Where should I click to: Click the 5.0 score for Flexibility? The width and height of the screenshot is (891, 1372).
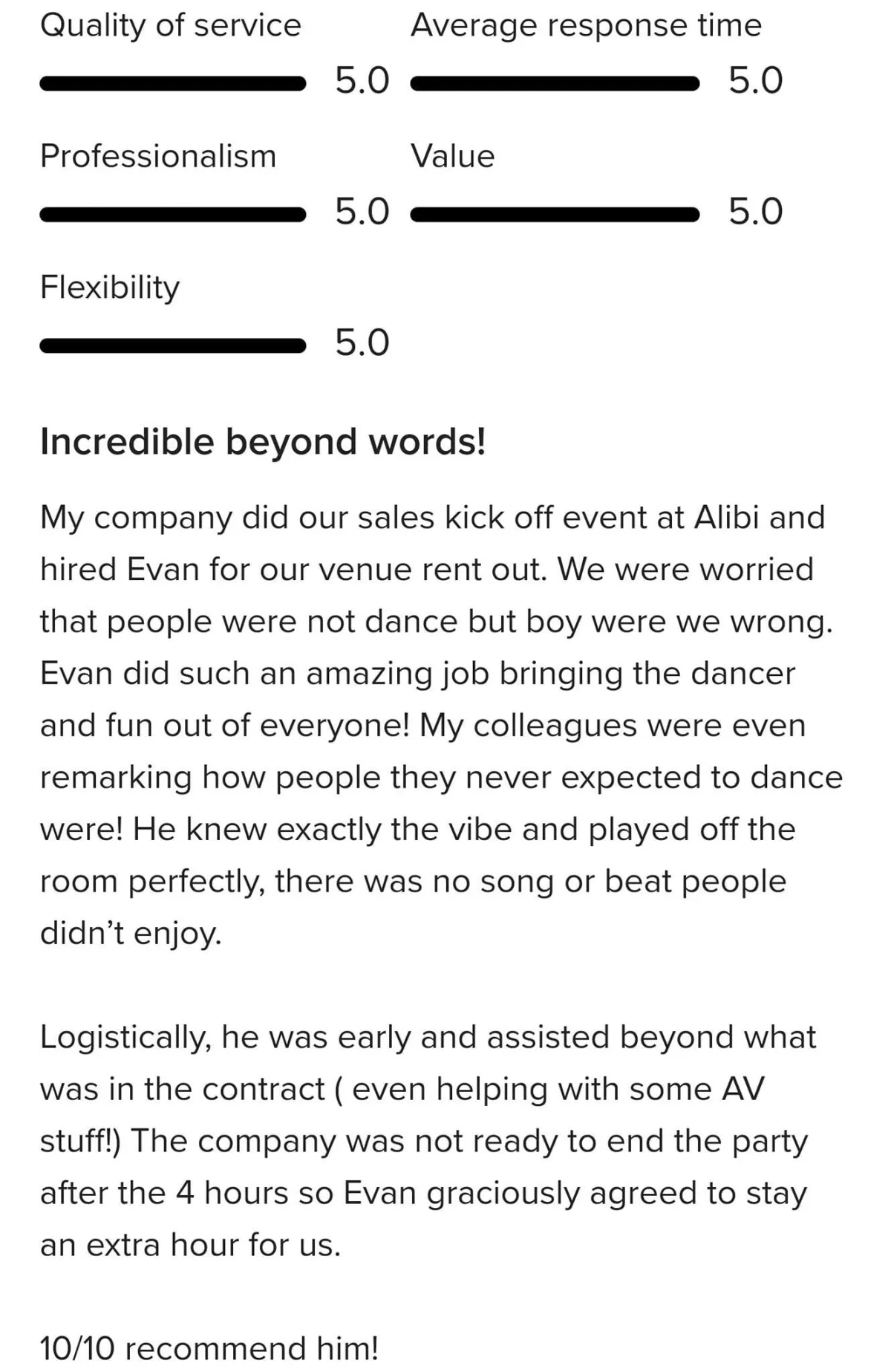pyautogui.click(x=362, y=343)
